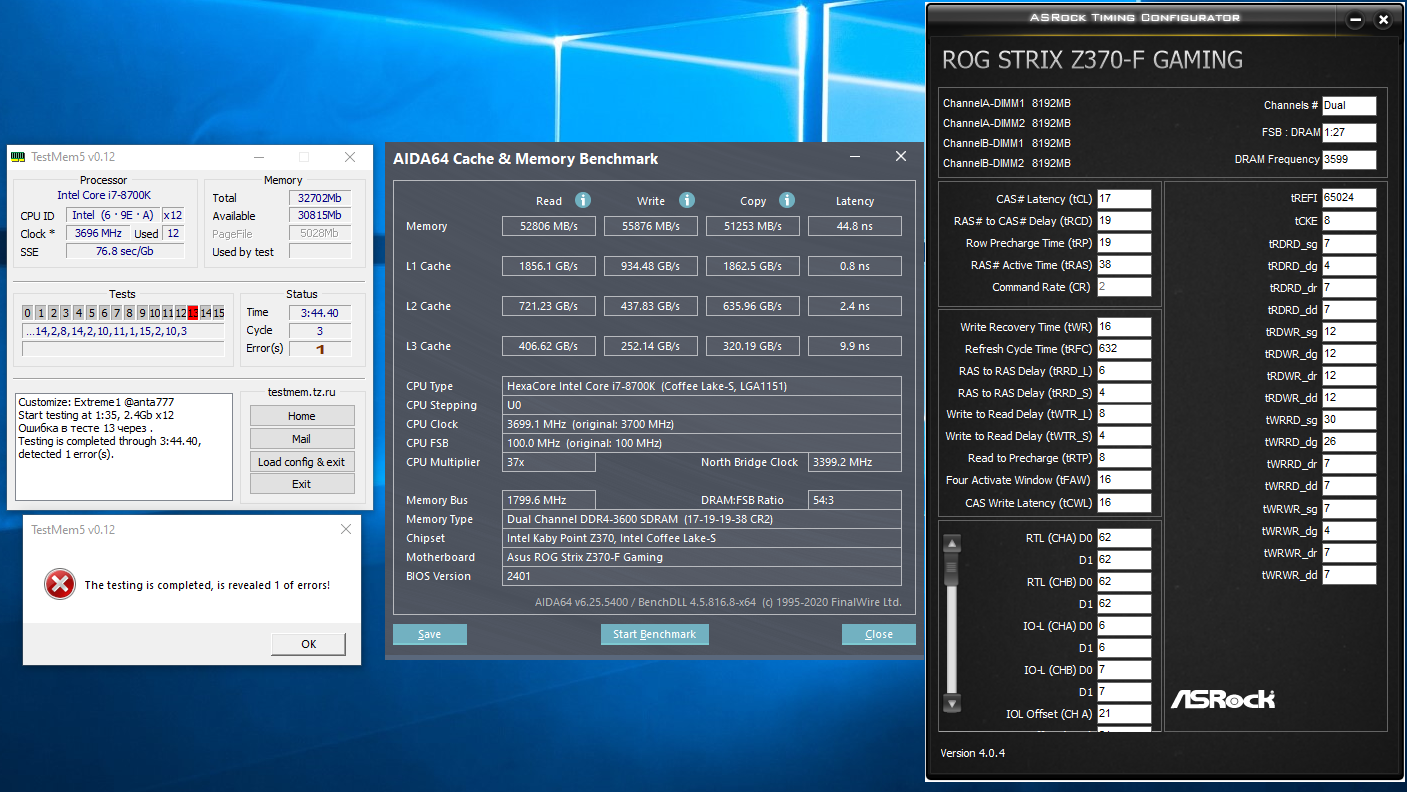Edit the tRDWR_sg field value

(1349, 332)
